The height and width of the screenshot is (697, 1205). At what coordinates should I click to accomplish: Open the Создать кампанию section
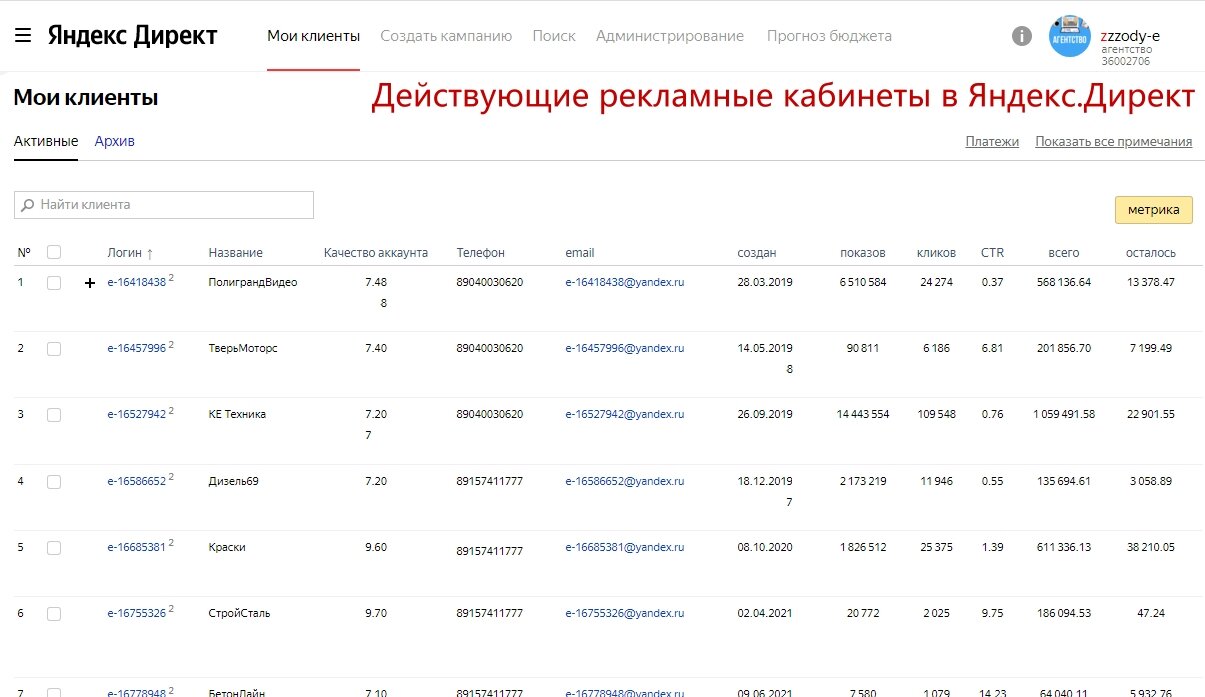[445, 34]
